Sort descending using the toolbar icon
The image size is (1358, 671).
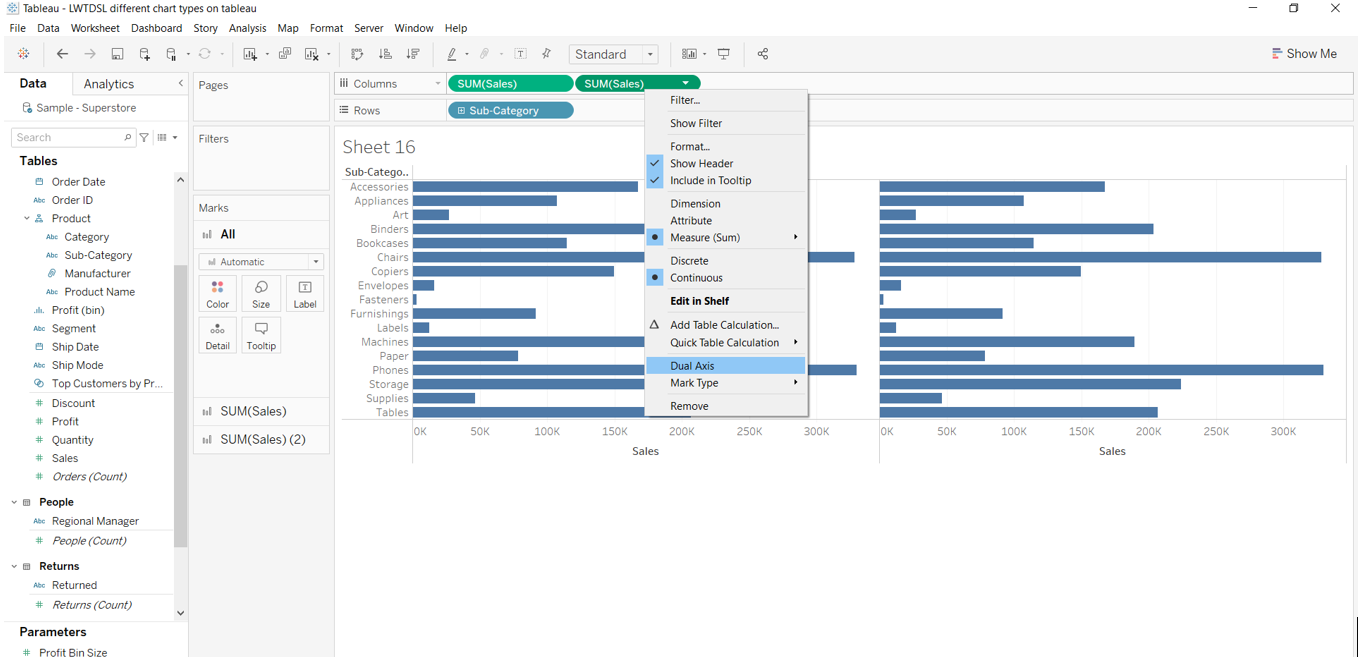point(413,54)
